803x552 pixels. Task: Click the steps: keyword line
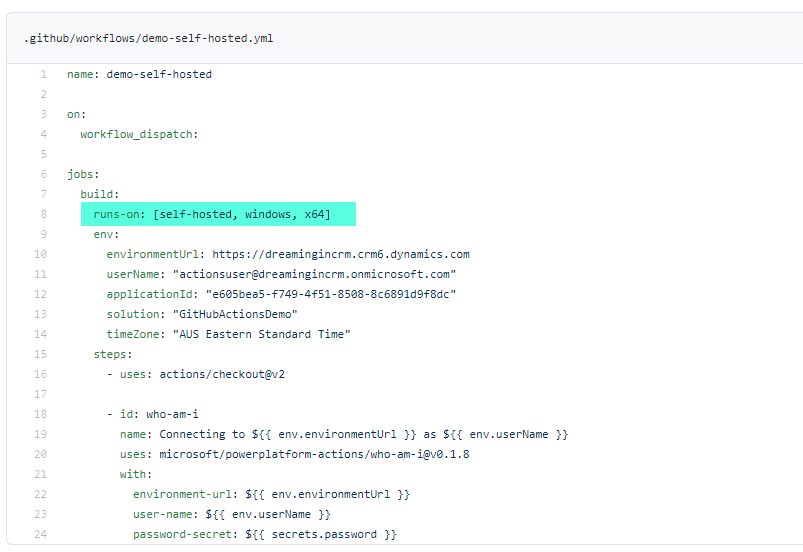point(113,354)
